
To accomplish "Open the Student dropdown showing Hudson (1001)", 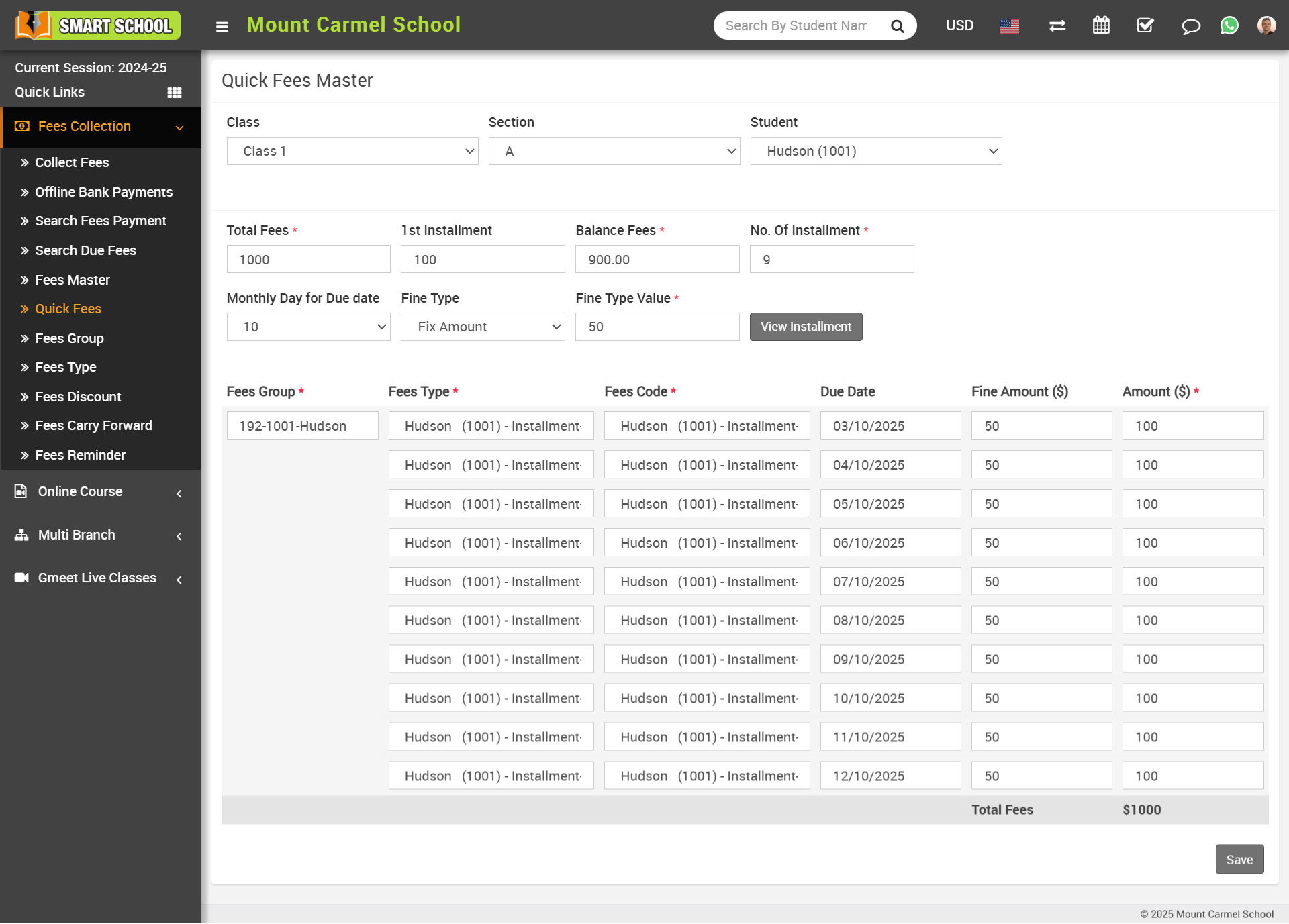I will (x=875, y=151).
